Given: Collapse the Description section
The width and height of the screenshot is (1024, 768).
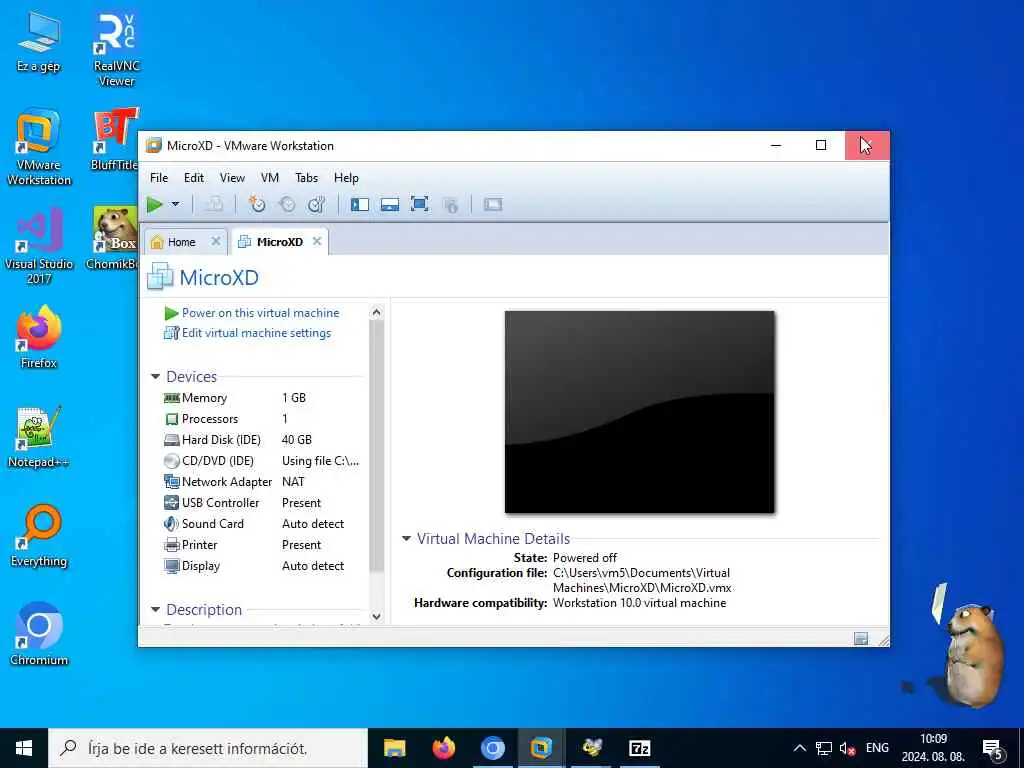Looking at the screenshot, I should point(155,609).
